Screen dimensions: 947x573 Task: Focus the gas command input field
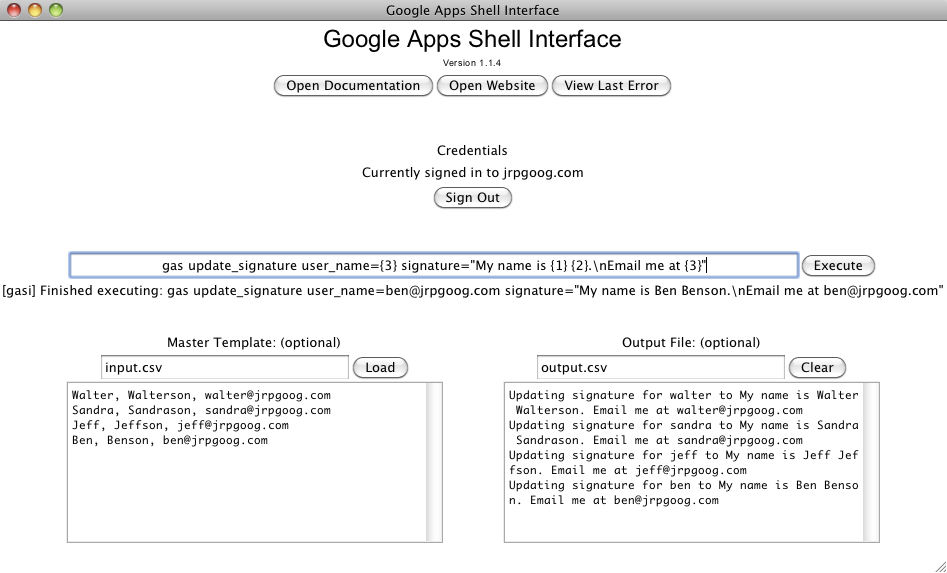434,266
